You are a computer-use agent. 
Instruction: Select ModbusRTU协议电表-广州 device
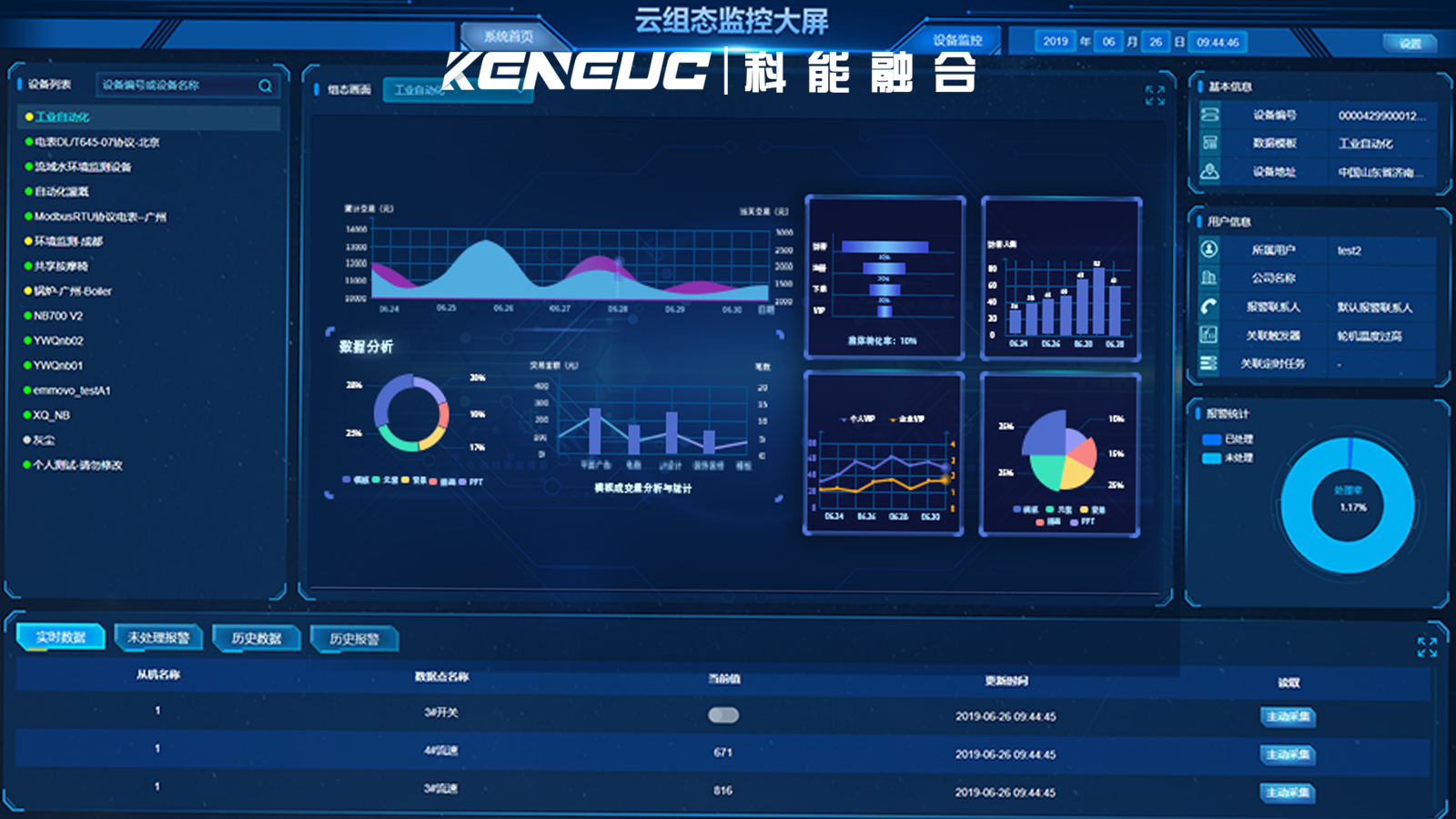point(100,217)
